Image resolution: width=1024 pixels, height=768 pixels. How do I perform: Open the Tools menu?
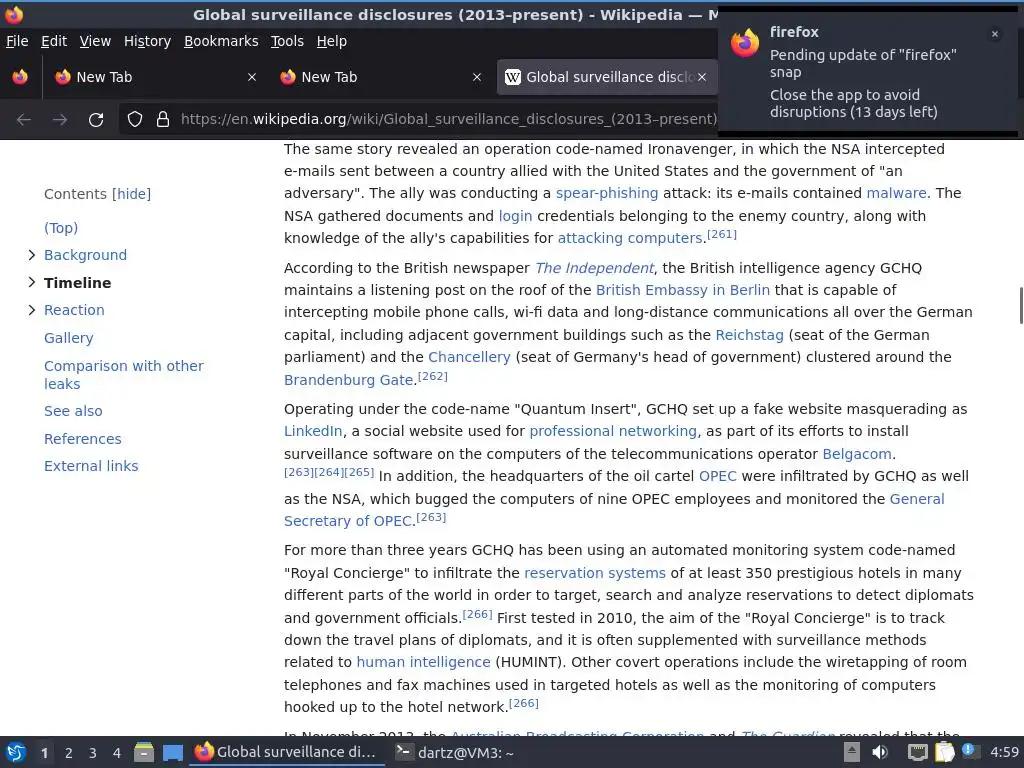287,41
